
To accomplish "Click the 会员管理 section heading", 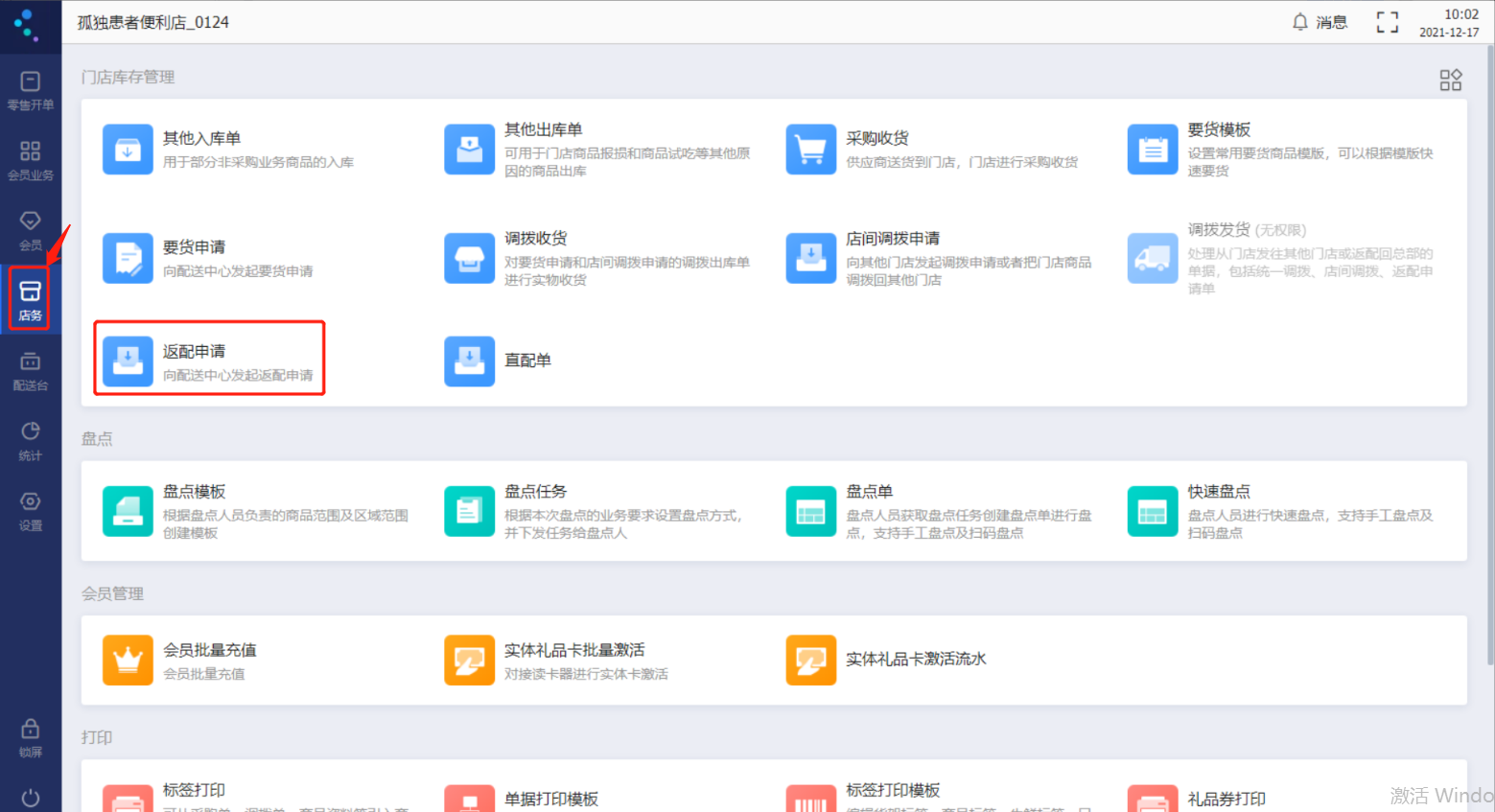I will 113,594.
